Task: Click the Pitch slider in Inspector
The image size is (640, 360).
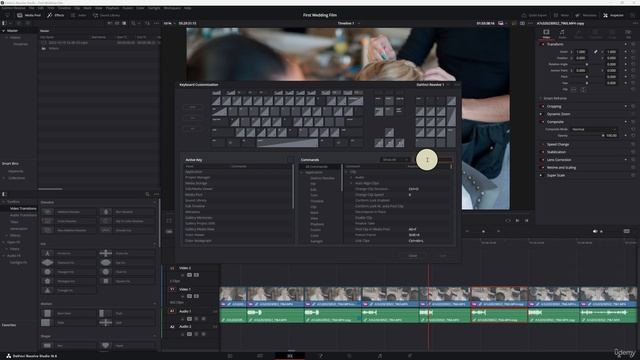Action: tap(587, 76)
